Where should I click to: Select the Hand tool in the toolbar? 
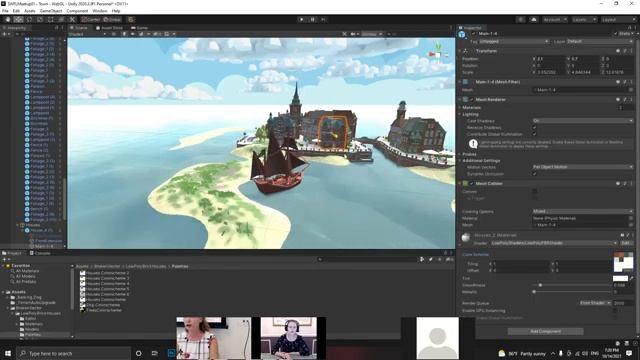pyautogui.click(x=8, y=19)
